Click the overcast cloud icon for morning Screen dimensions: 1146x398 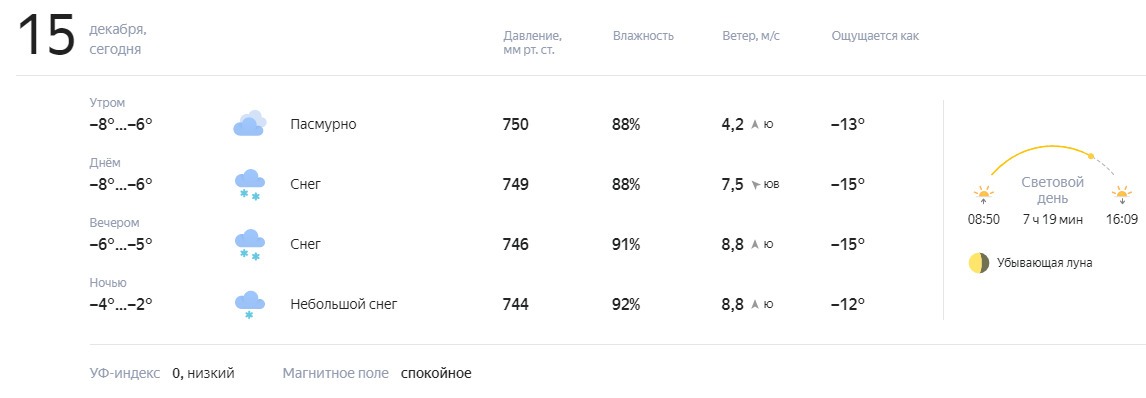pos(249,123)
